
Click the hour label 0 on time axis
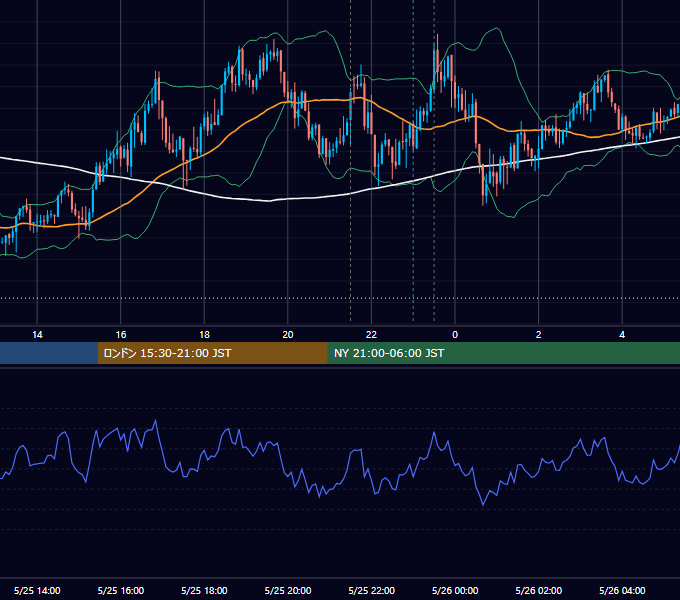tap(455, 335)
